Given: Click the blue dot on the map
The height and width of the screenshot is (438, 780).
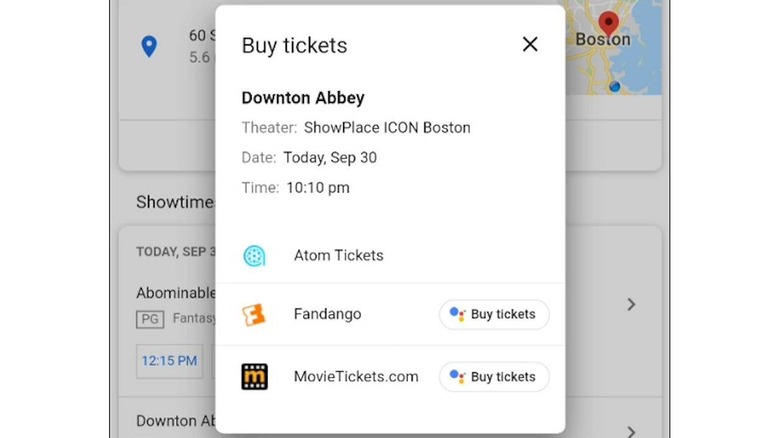Looking at the screenshot, I should (x=615, y=87).
